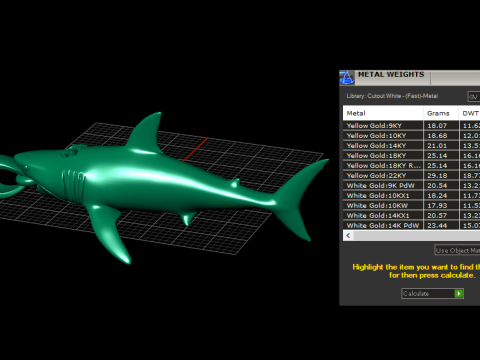Select the White Gold:10KX1 row
The height and width of the screenshot is (360, 480).
pyautogui.click(x=411, y=196)
